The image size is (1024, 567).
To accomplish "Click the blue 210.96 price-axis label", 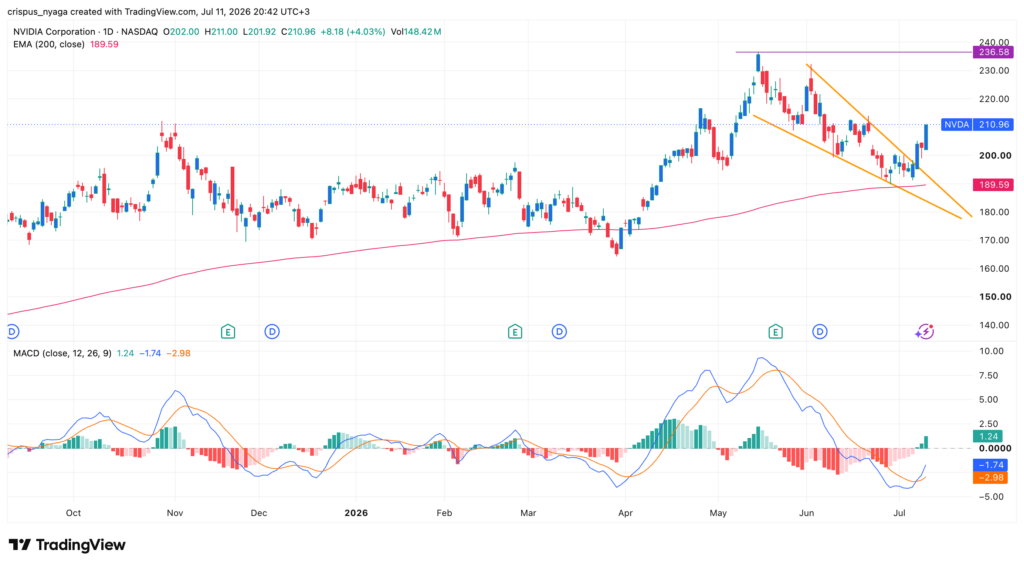I will coord(993,125).
